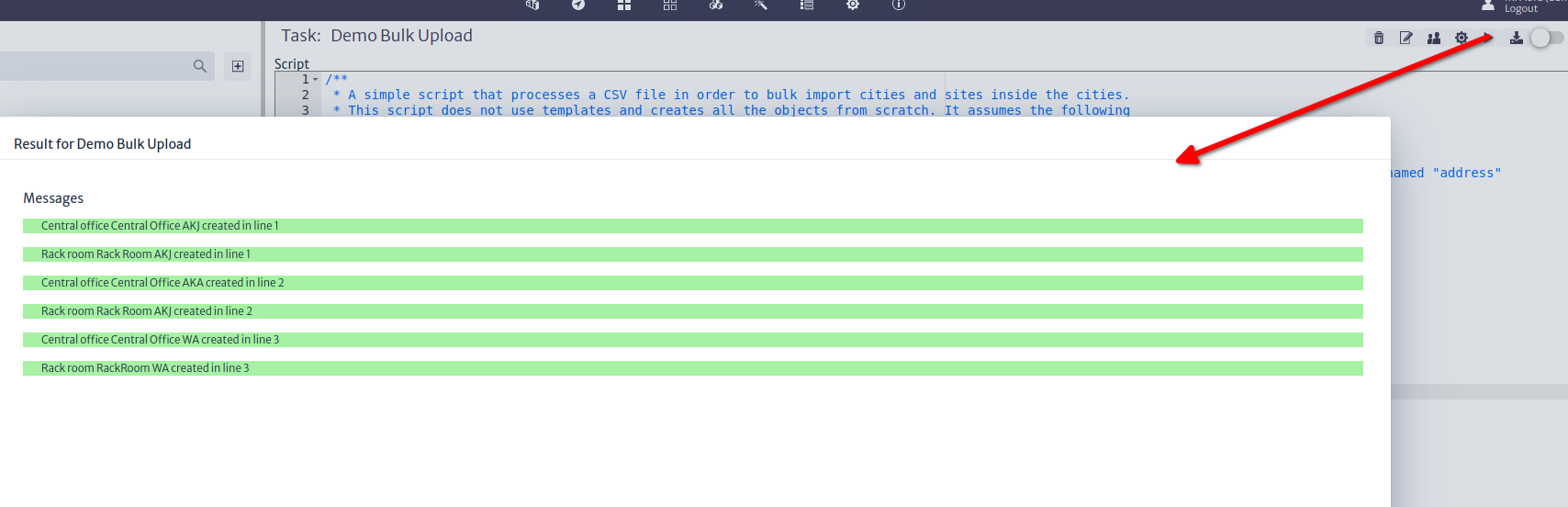The width and height of the screenshot is (1568, 507).
Task: Open the cubes icon in top bar
Action: pos(716,5)
